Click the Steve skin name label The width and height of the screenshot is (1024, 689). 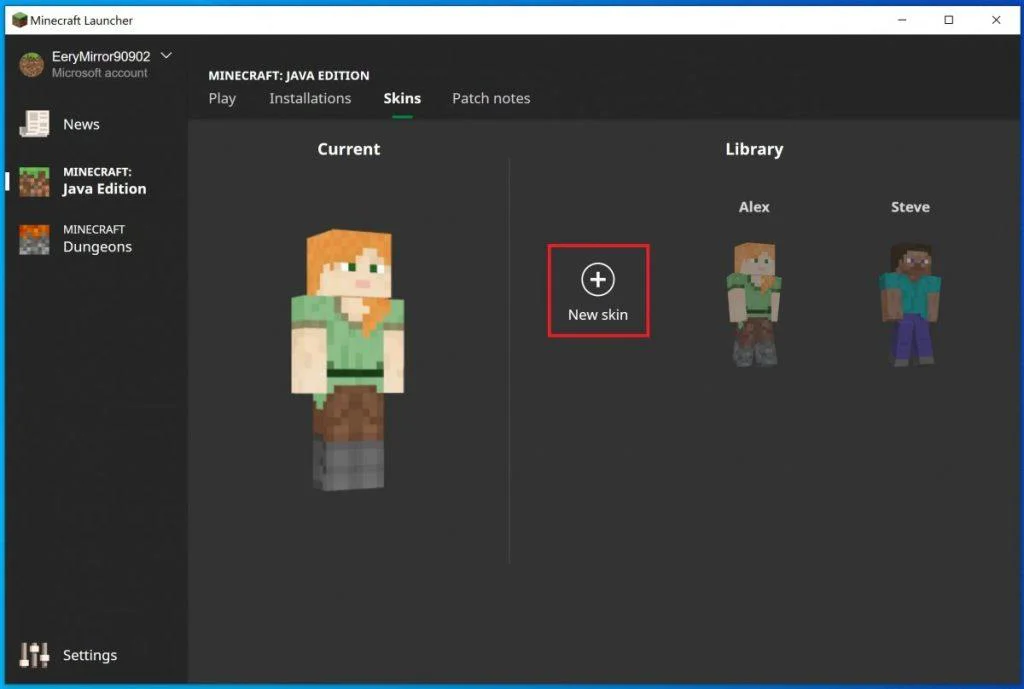pos(910,207)
